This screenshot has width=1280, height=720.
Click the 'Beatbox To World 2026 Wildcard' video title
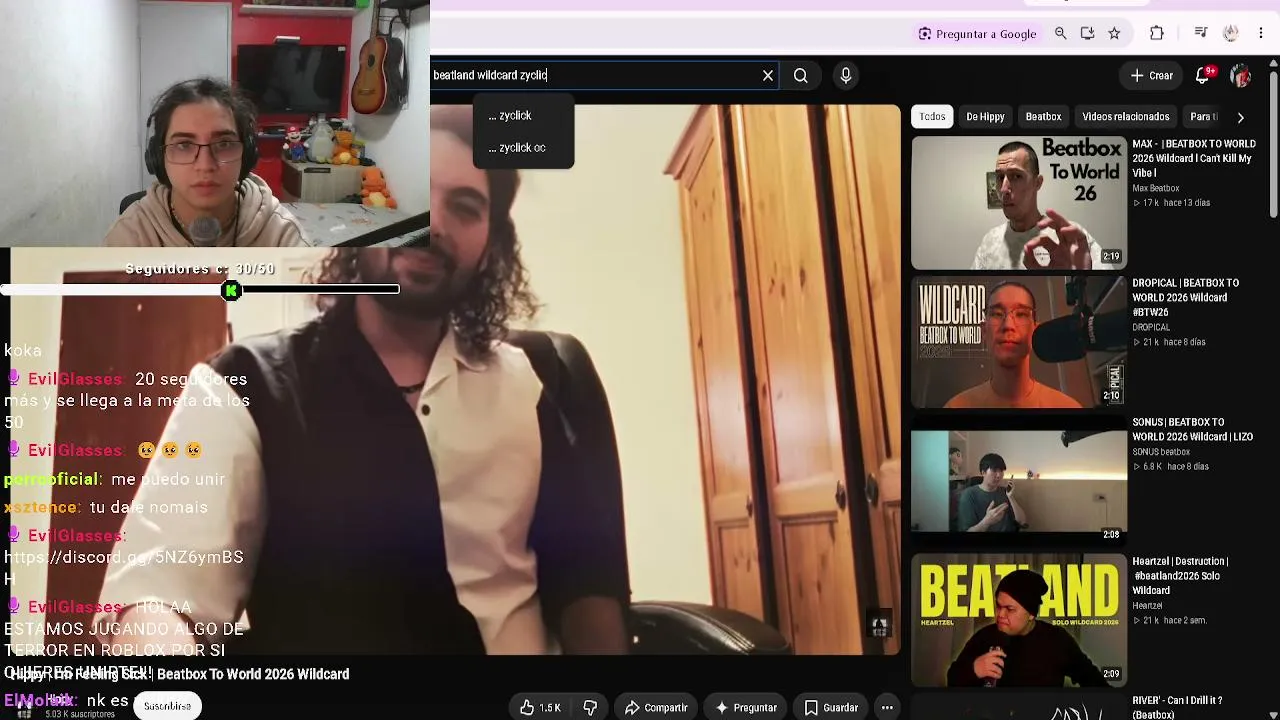[x=253, y=674]
